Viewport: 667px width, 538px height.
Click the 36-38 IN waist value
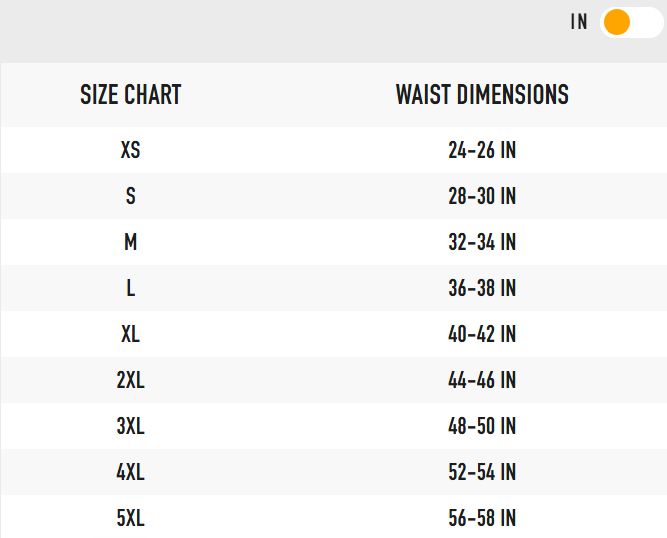(x=482, y=288)
